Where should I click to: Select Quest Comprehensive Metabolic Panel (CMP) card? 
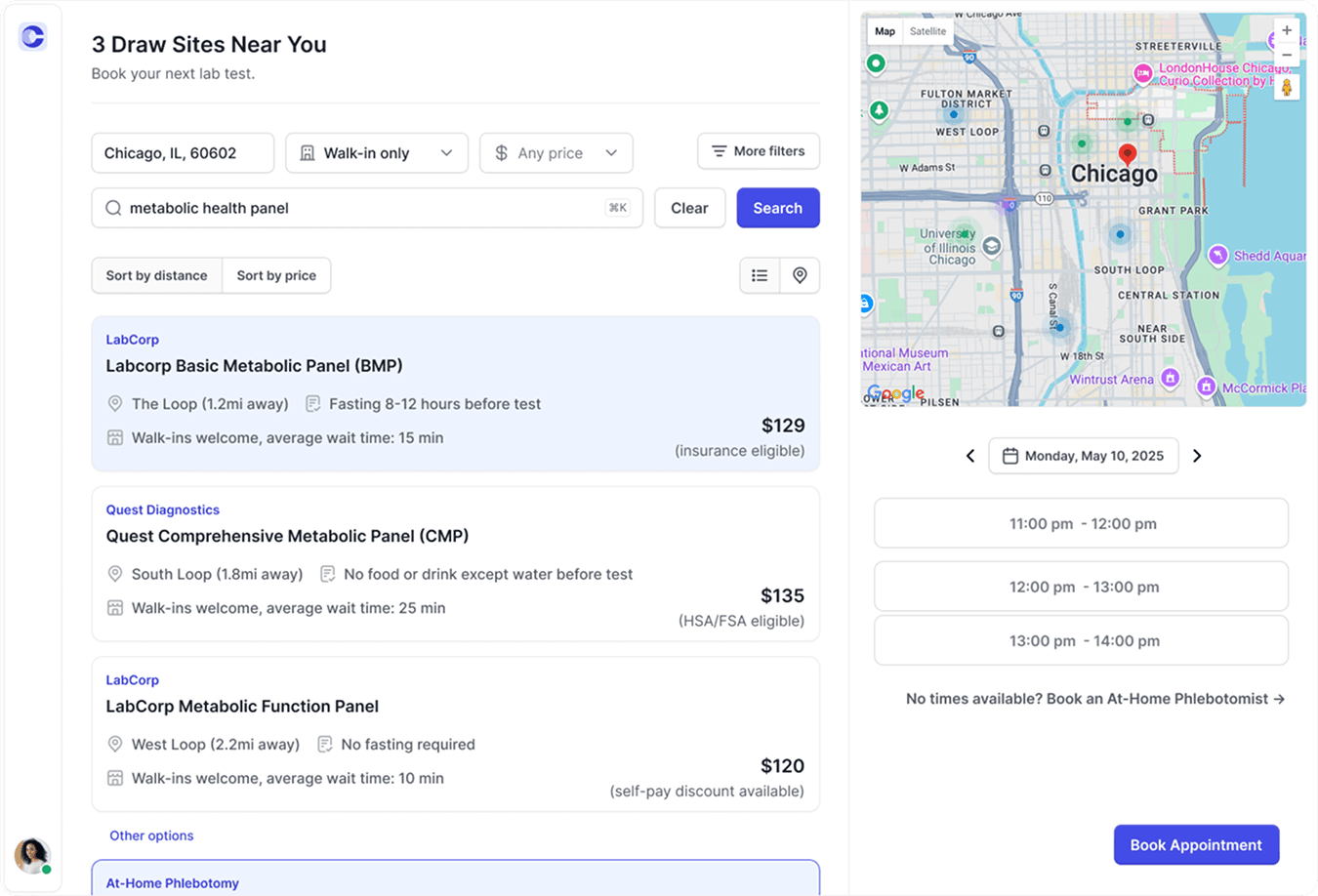[456, 564]
